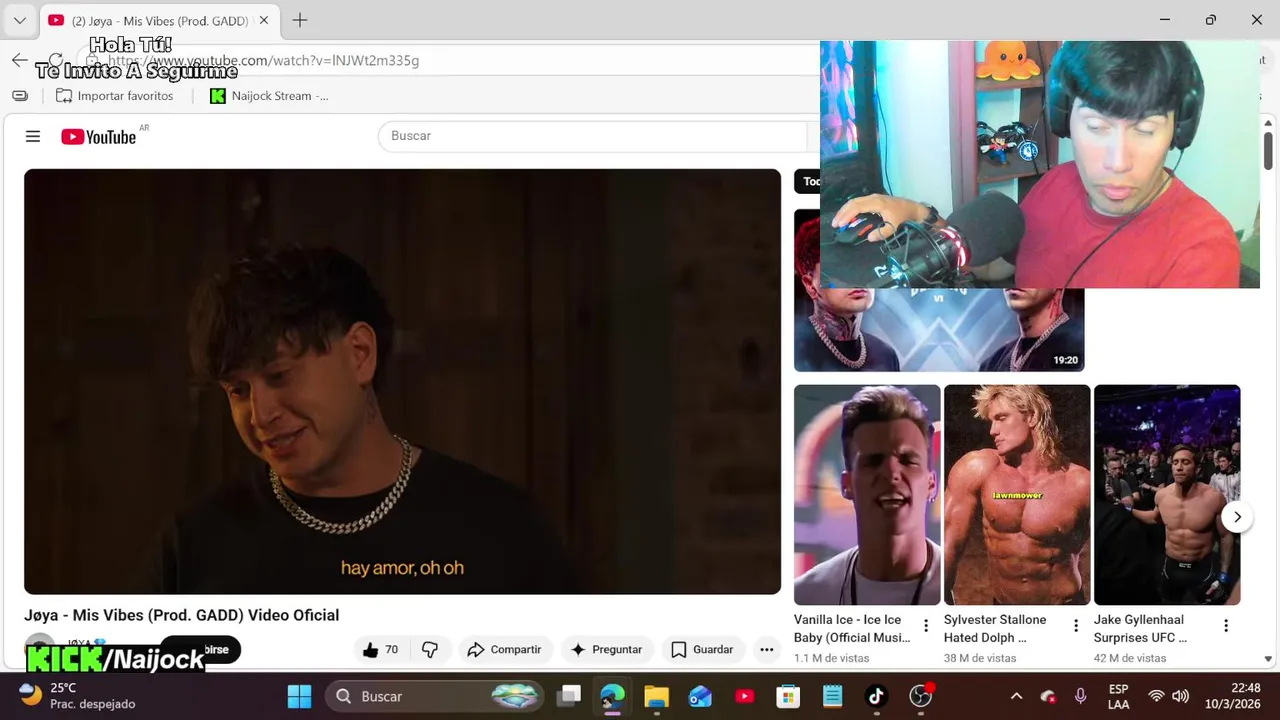This screenshot has height=720, width=1280.
Task: Open the Jake Gyllenhaal short thumbnail
Action: pyautogui.click(x=1167, y=495)
